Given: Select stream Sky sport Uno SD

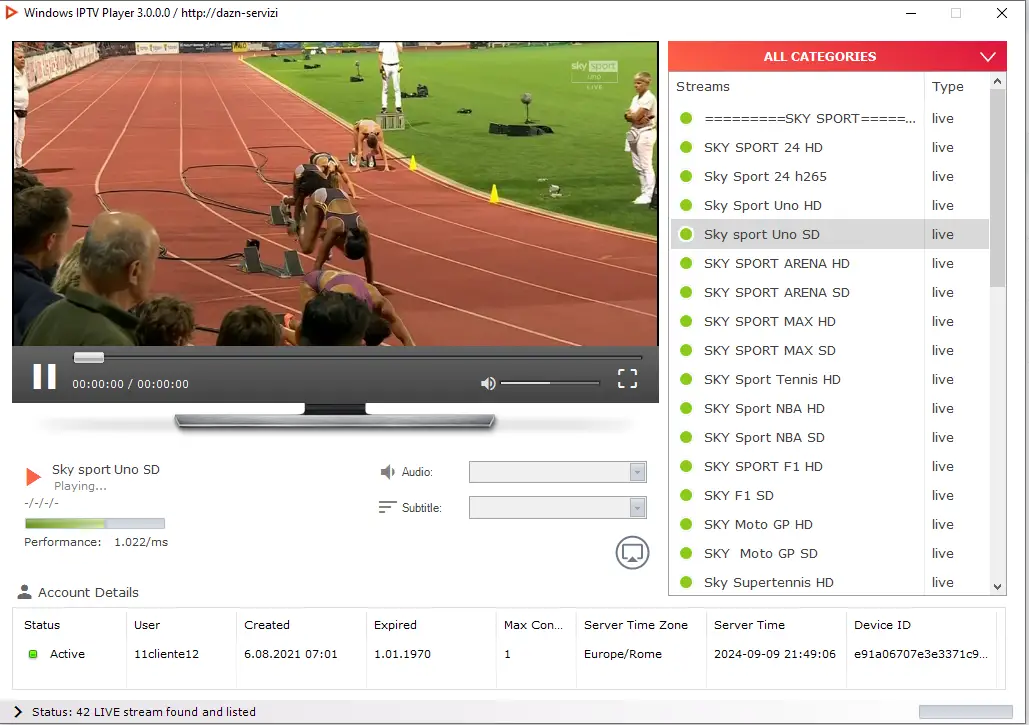Looking at the screenshot, I should pyautogui.click(x=830, y=234).
